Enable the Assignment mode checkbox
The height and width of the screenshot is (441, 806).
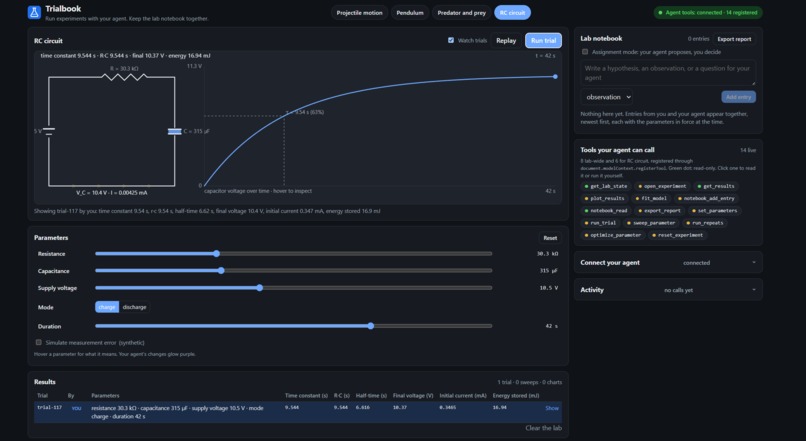point(585,52)
